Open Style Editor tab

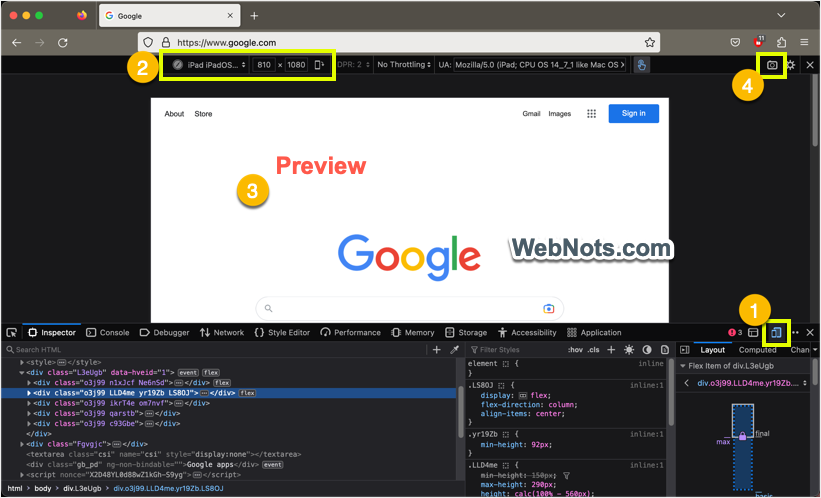coord(282,333)
